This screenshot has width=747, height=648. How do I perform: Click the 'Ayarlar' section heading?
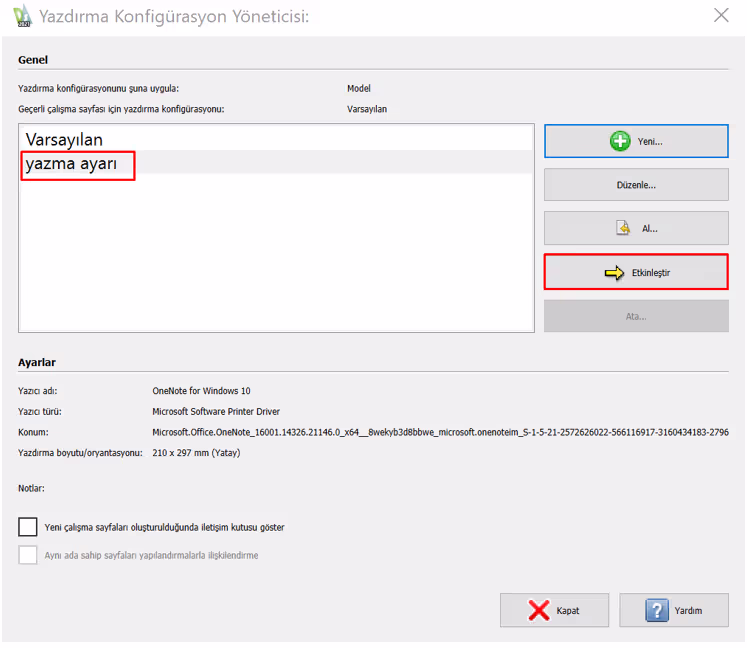coord(37,362)
